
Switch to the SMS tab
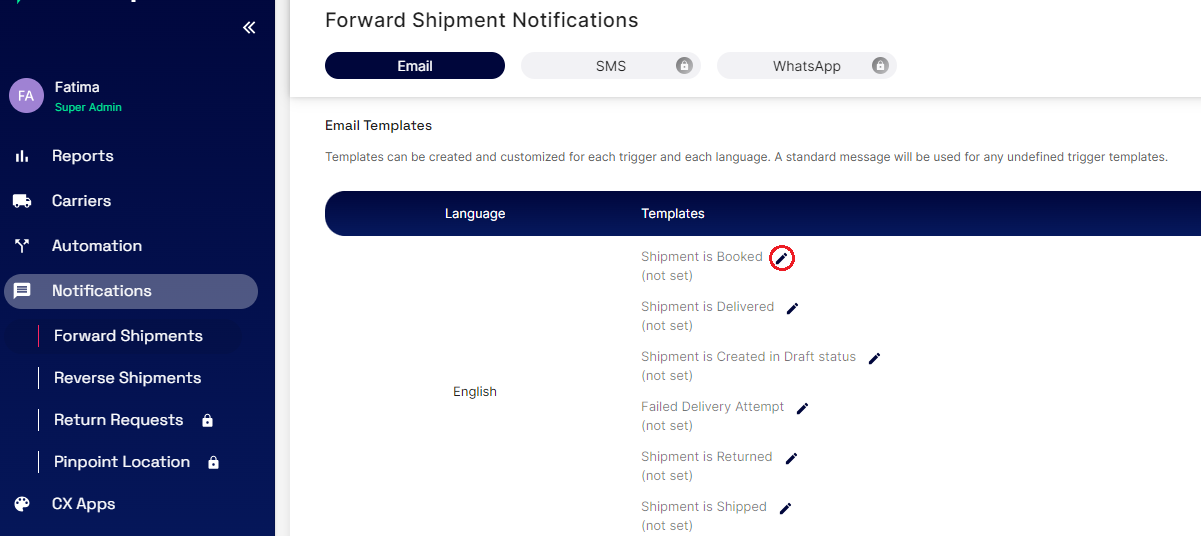click(x=610, y=66)
